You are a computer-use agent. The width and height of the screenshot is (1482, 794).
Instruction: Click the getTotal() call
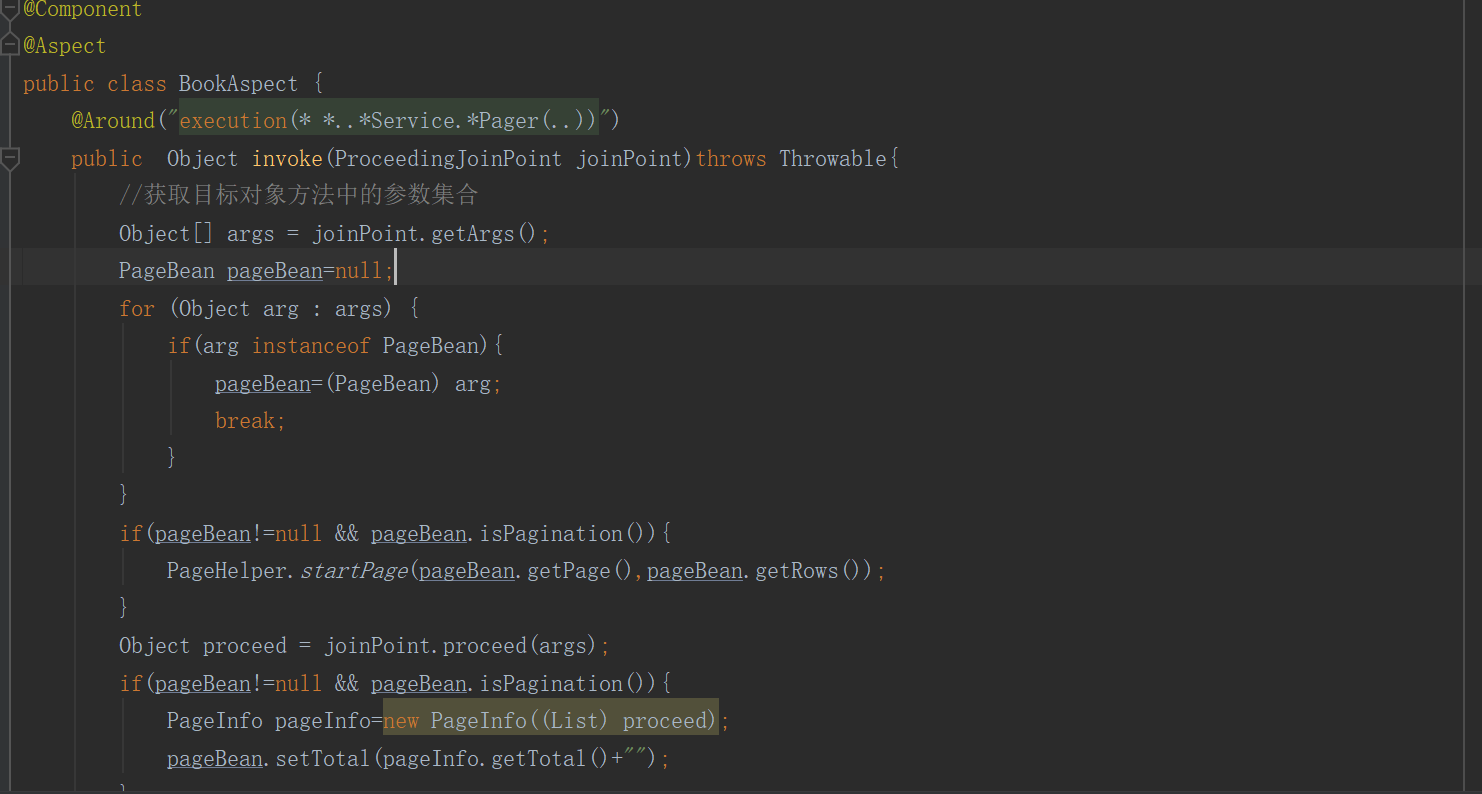(551, 759)
